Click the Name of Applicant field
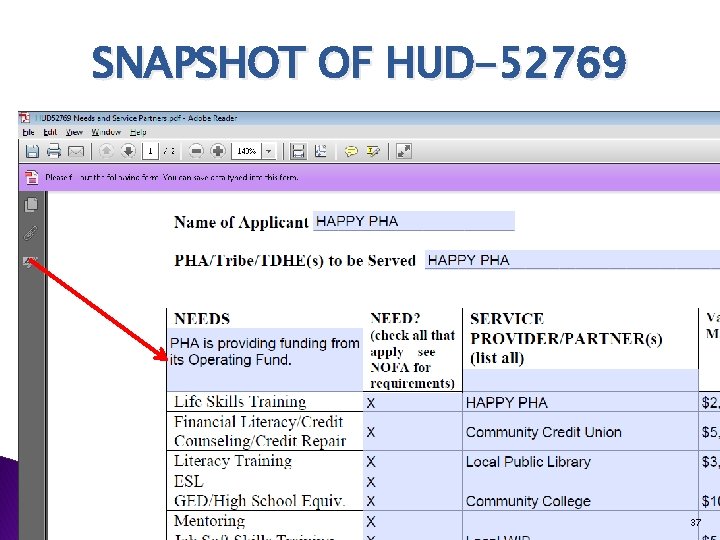The image size is (720, 540). tap(414, 221)
